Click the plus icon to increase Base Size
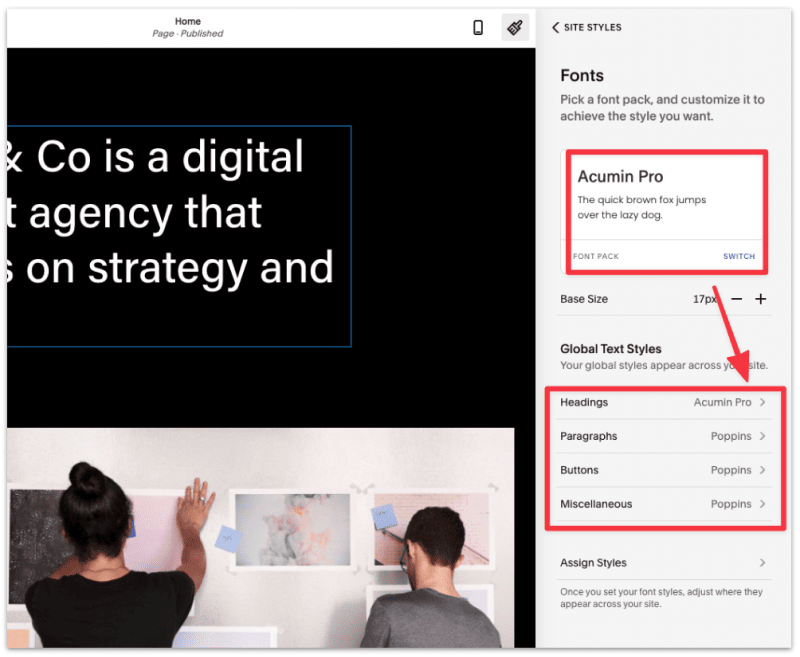 tap(761, 298)
